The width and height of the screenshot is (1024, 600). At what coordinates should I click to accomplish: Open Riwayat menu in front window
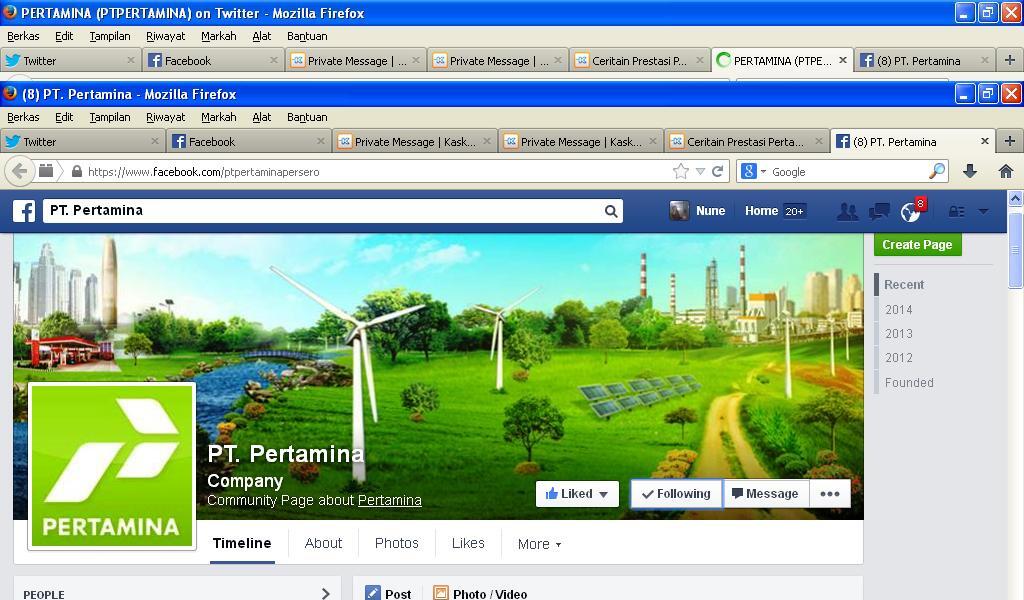pos(165,117)
